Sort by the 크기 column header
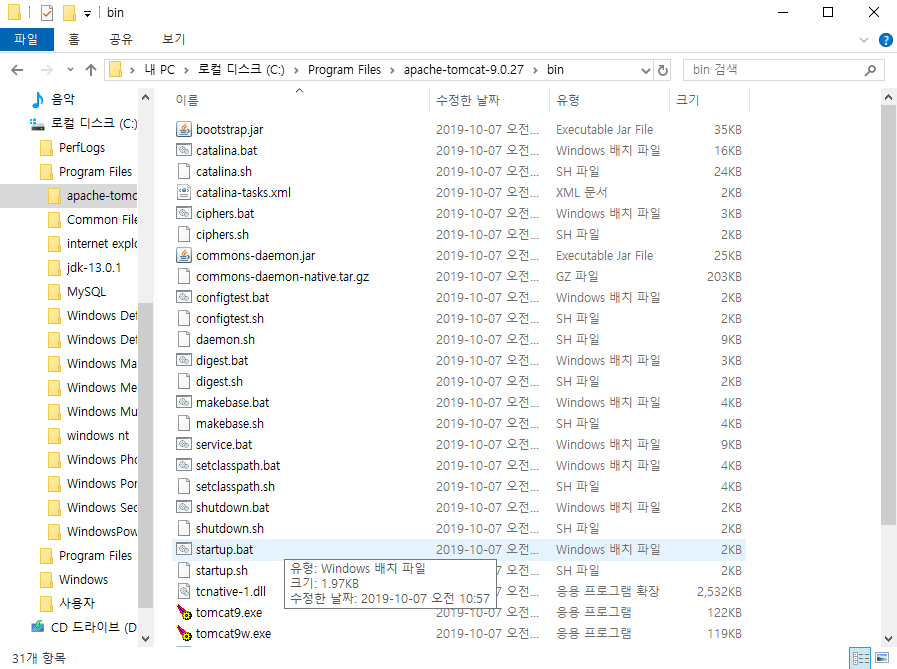Screen dimensions: 897x669 pyautogui.click(x=709, y=100)
